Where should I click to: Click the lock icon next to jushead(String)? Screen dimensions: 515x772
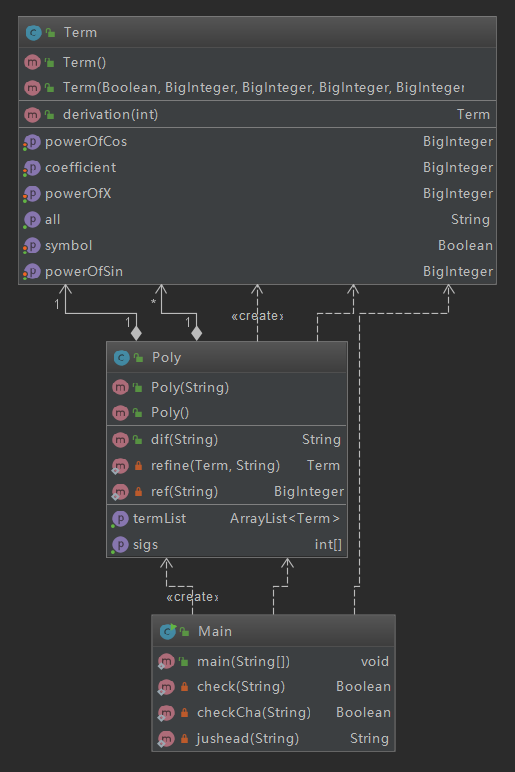click(184, 739)
